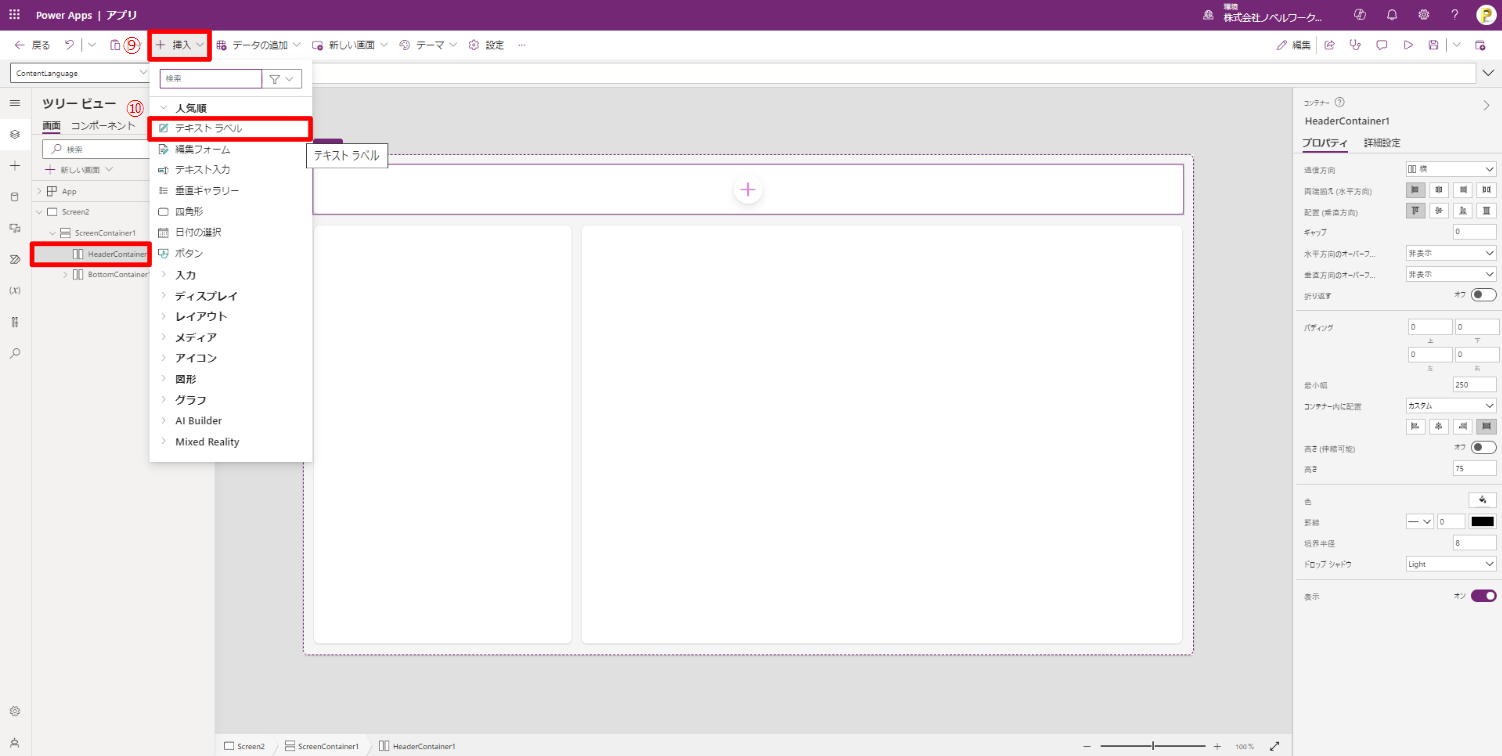Open the ドロップ シャドウ Light dropdown

pos(1451,563)
